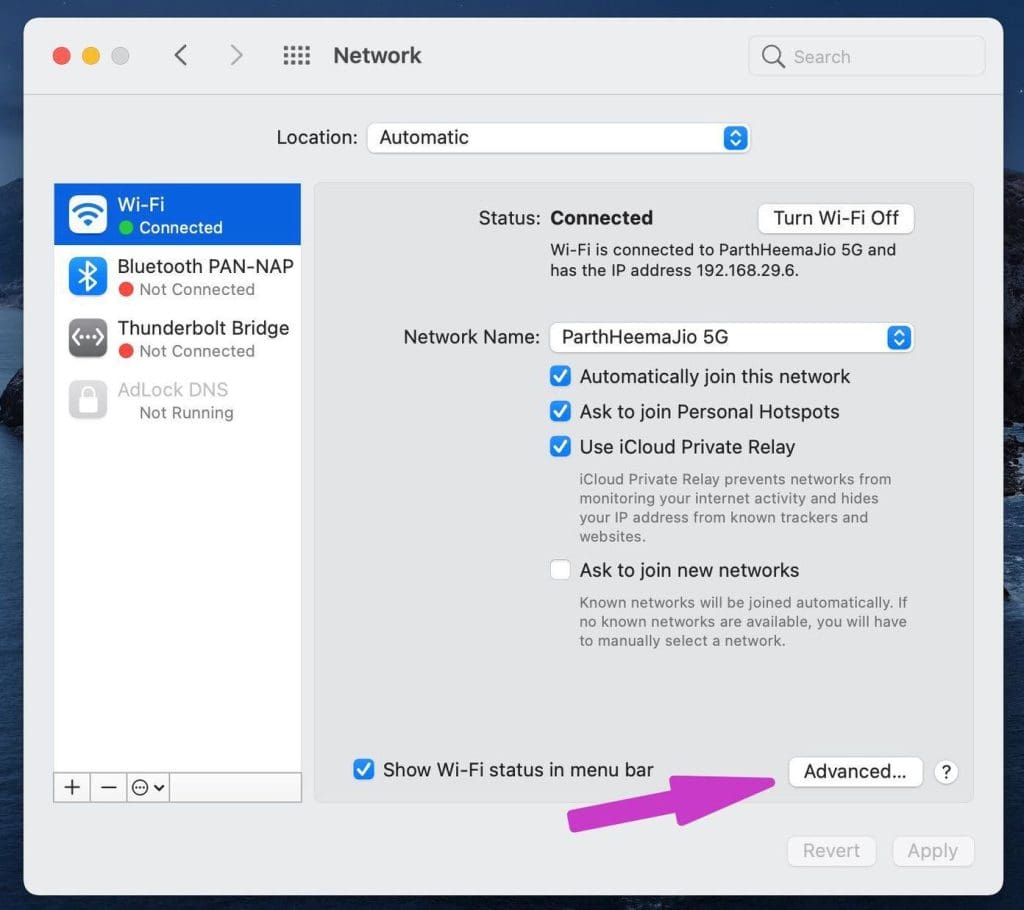This screenshot has width=1024, height=910.
Task: Open Show All preferences grid icon
Action: [x=297, y=55]
